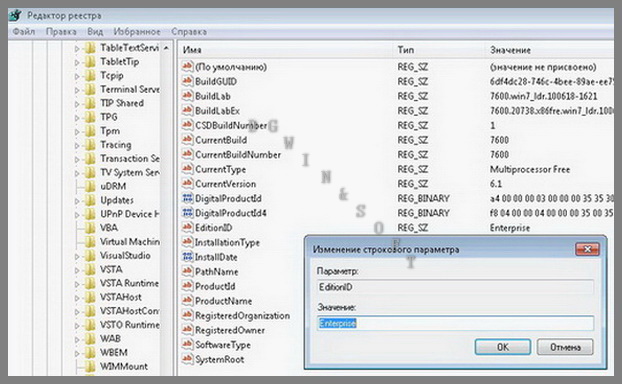Click the BuildLab string value icon
This screenshot has height=384, width=622.
tap(187, 96)
